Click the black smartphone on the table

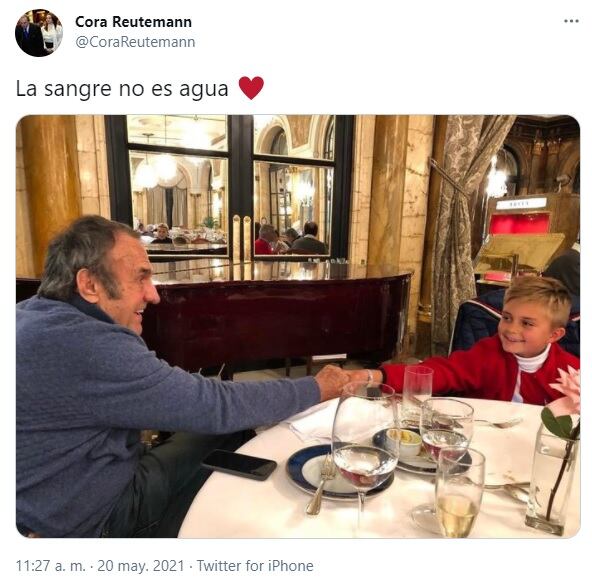click(239, 464)
